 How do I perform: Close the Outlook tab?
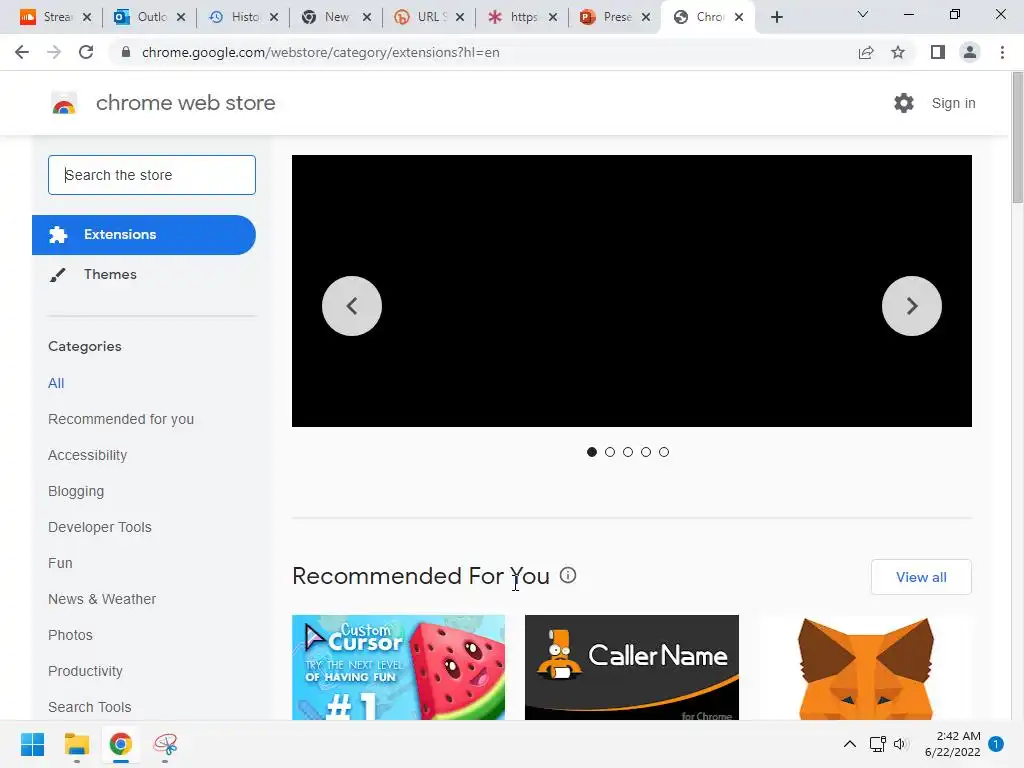click(181, 17)
